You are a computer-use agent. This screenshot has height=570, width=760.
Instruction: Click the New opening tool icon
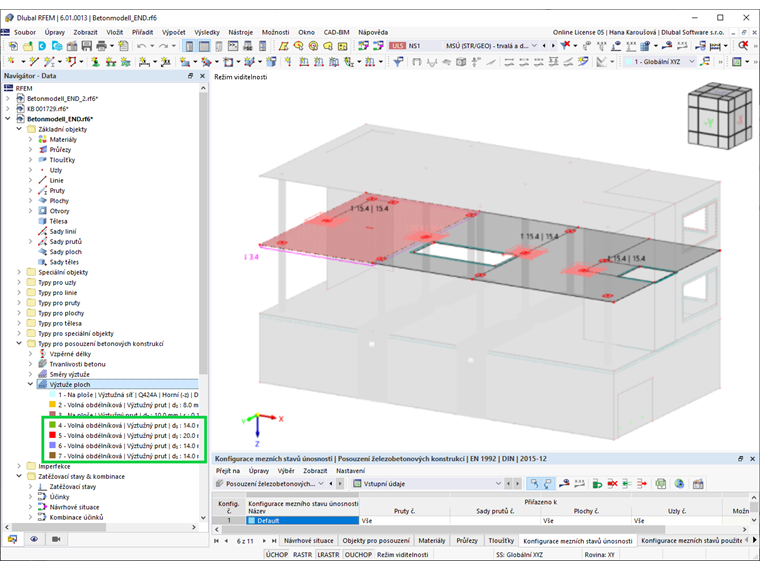(x=228, y=62)
